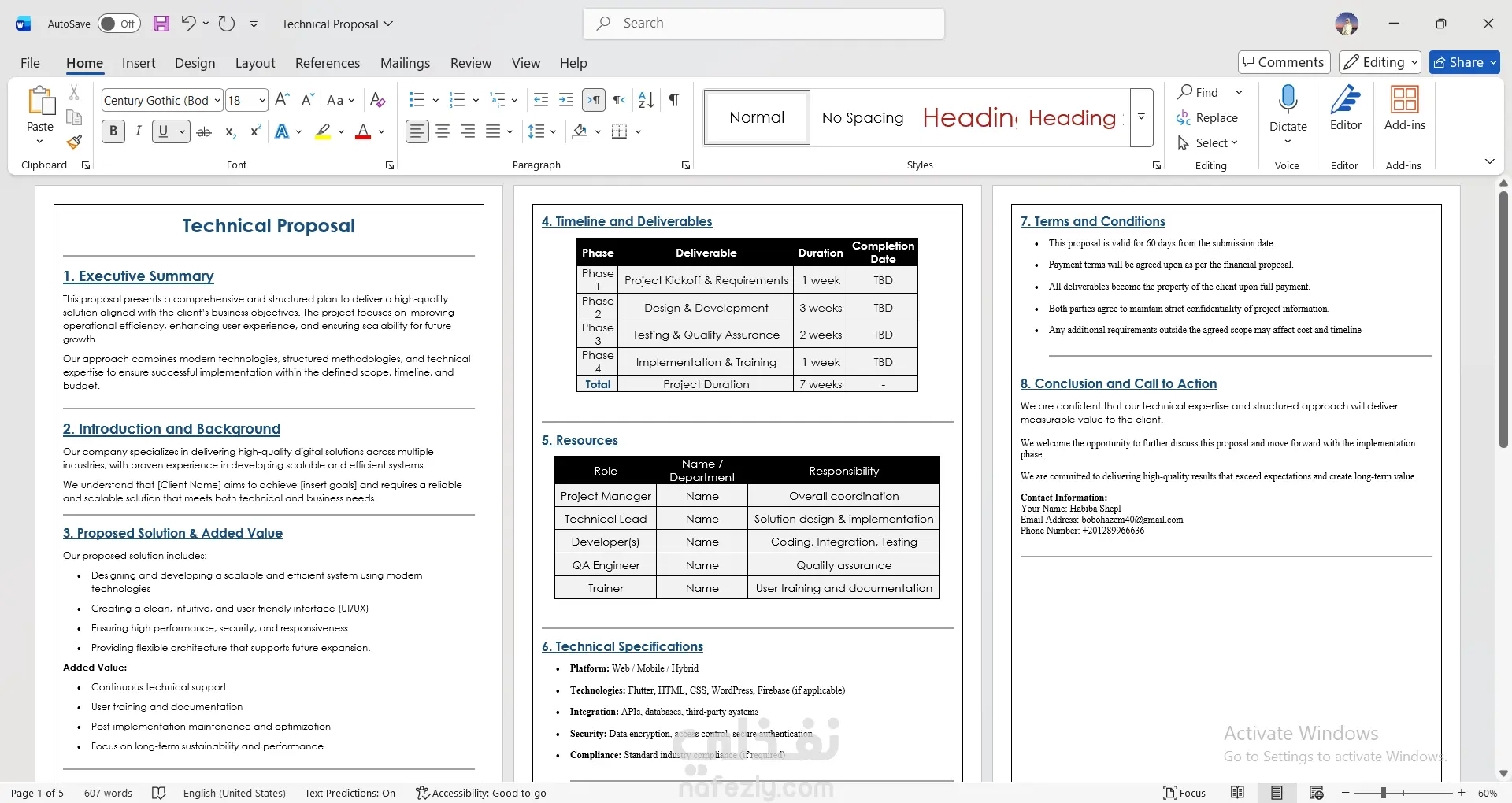
Task: Clear all formatting icon
Action: click(x=378, y=100)
